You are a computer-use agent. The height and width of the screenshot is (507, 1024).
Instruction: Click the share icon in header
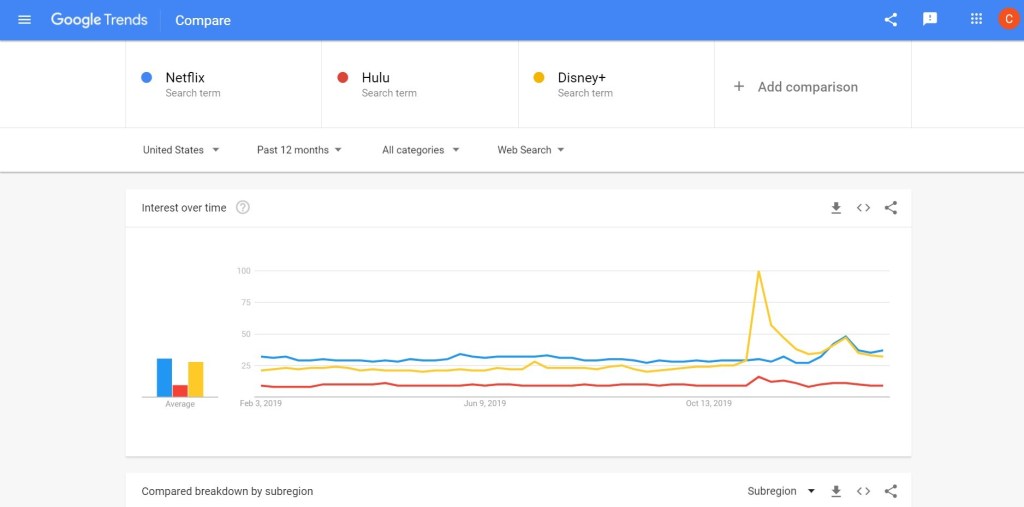point(891,20)
